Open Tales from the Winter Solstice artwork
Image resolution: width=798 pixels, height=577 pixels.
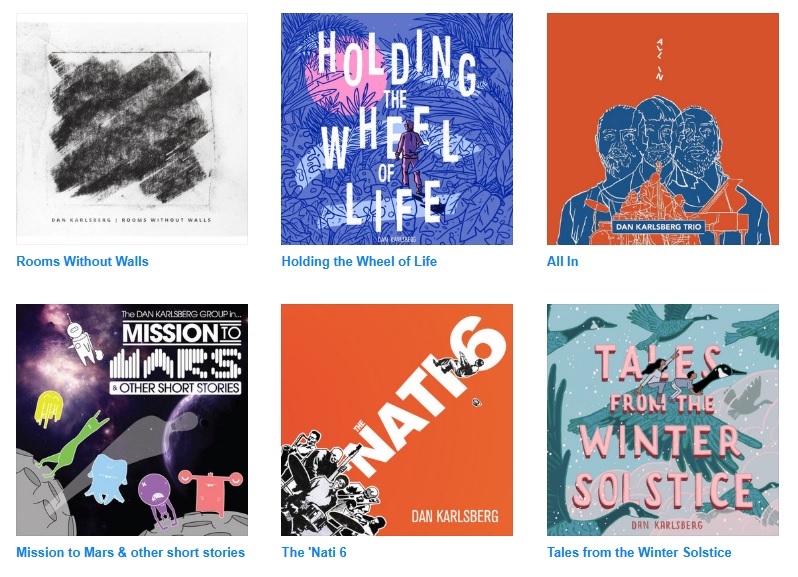point(663,420)
